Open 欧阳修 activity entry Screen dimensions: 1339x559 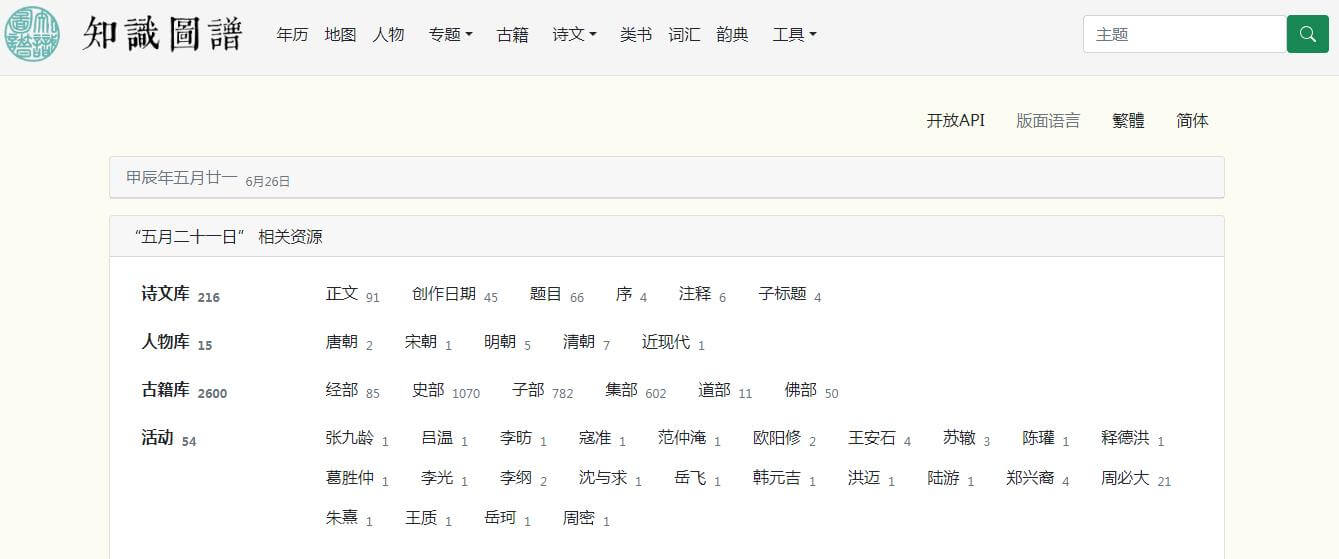coord(777,438)
